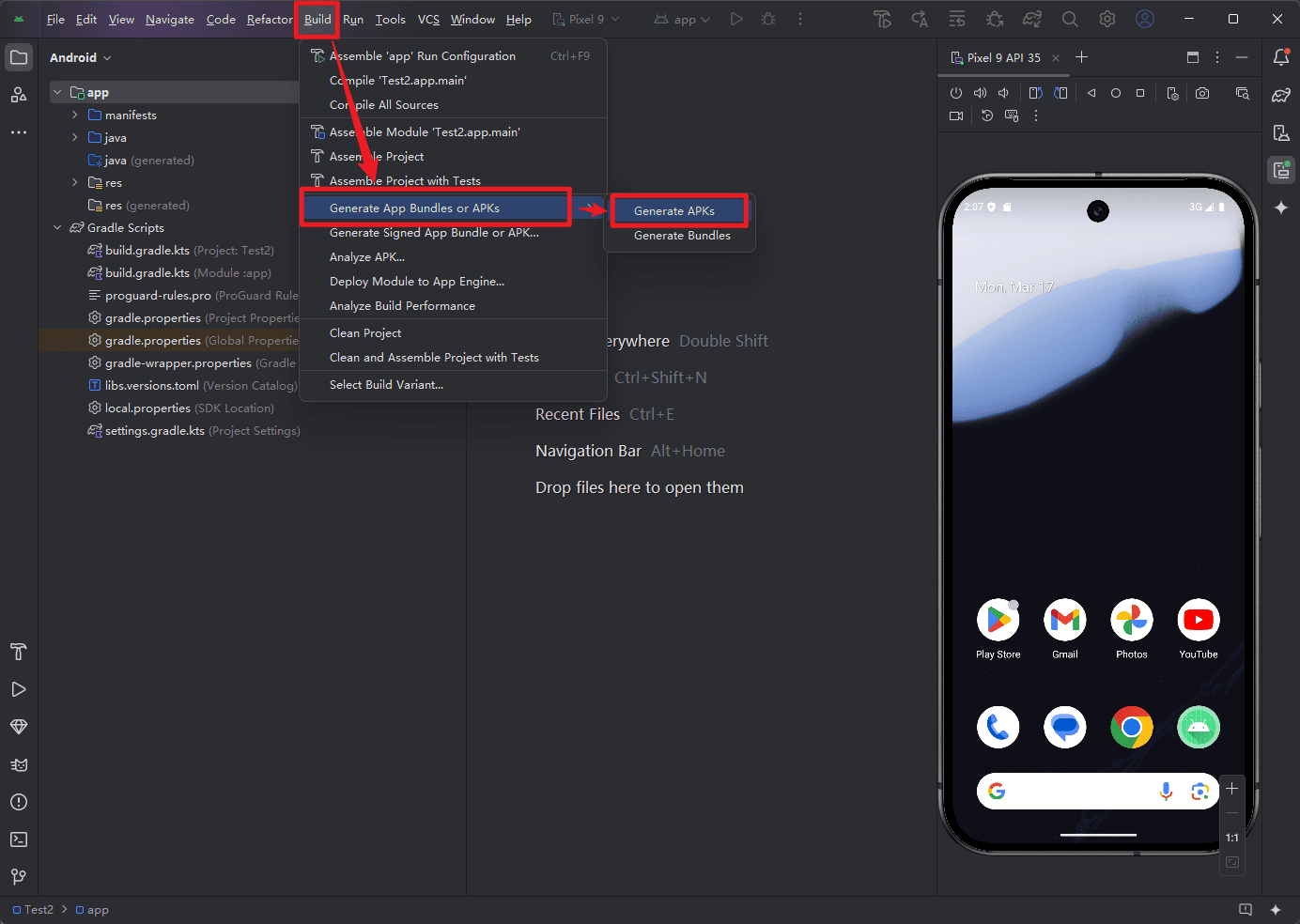Toggle hardware input for the emulator

(1012, 115)
